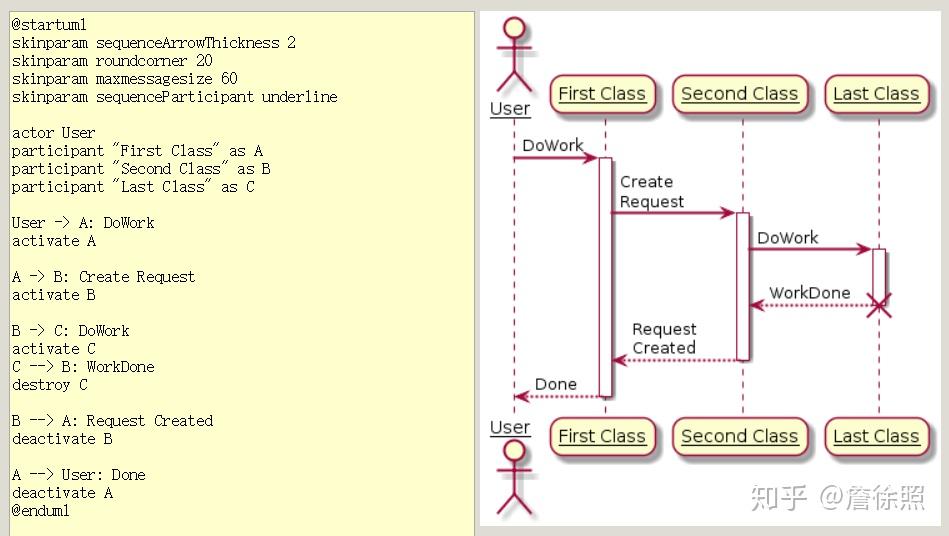Viewport: 949px width, 536px height.
Task: Click the User actor icon at top
Action: coord(514,55)
